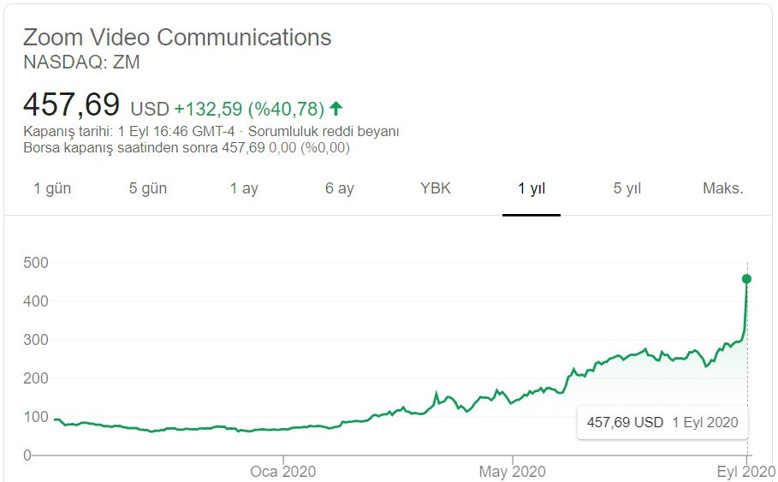Click the May 2020 axis label
778x482 pixels.
[x=512, y=471]
